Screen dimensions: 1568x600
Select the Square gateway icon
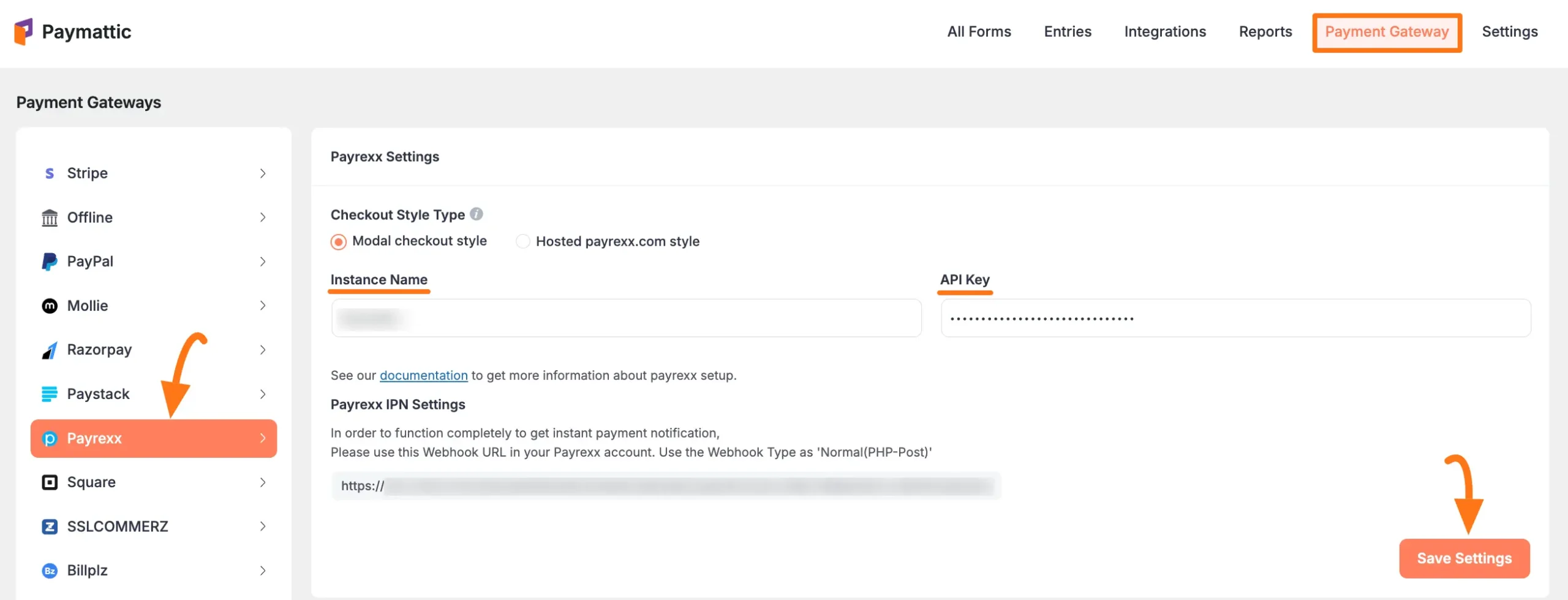[49, 482]
